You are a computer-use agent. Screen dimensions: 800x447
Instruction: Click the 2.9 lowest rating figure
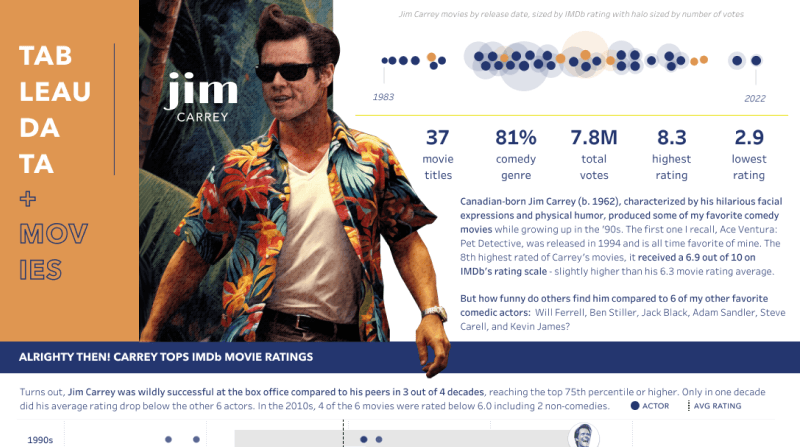coord(749,150)
